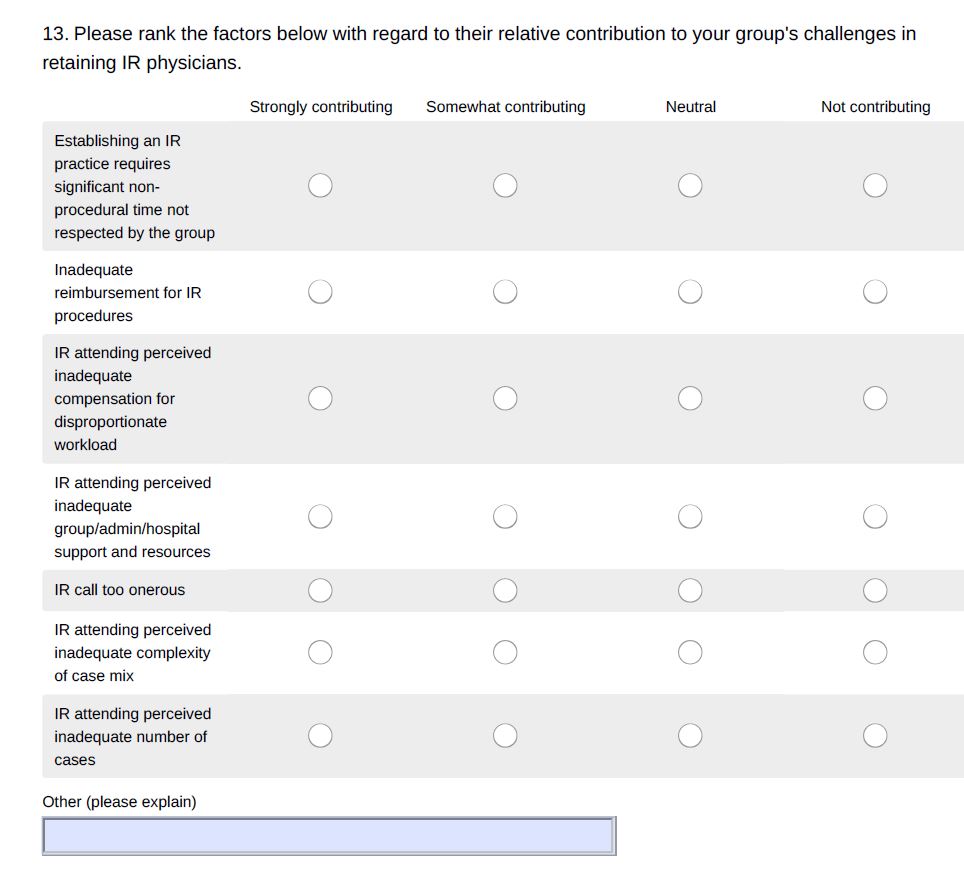Select Somewhat contributing for inadequate number of cases
This screenshot has width=964, height=877.
[505, 736]
